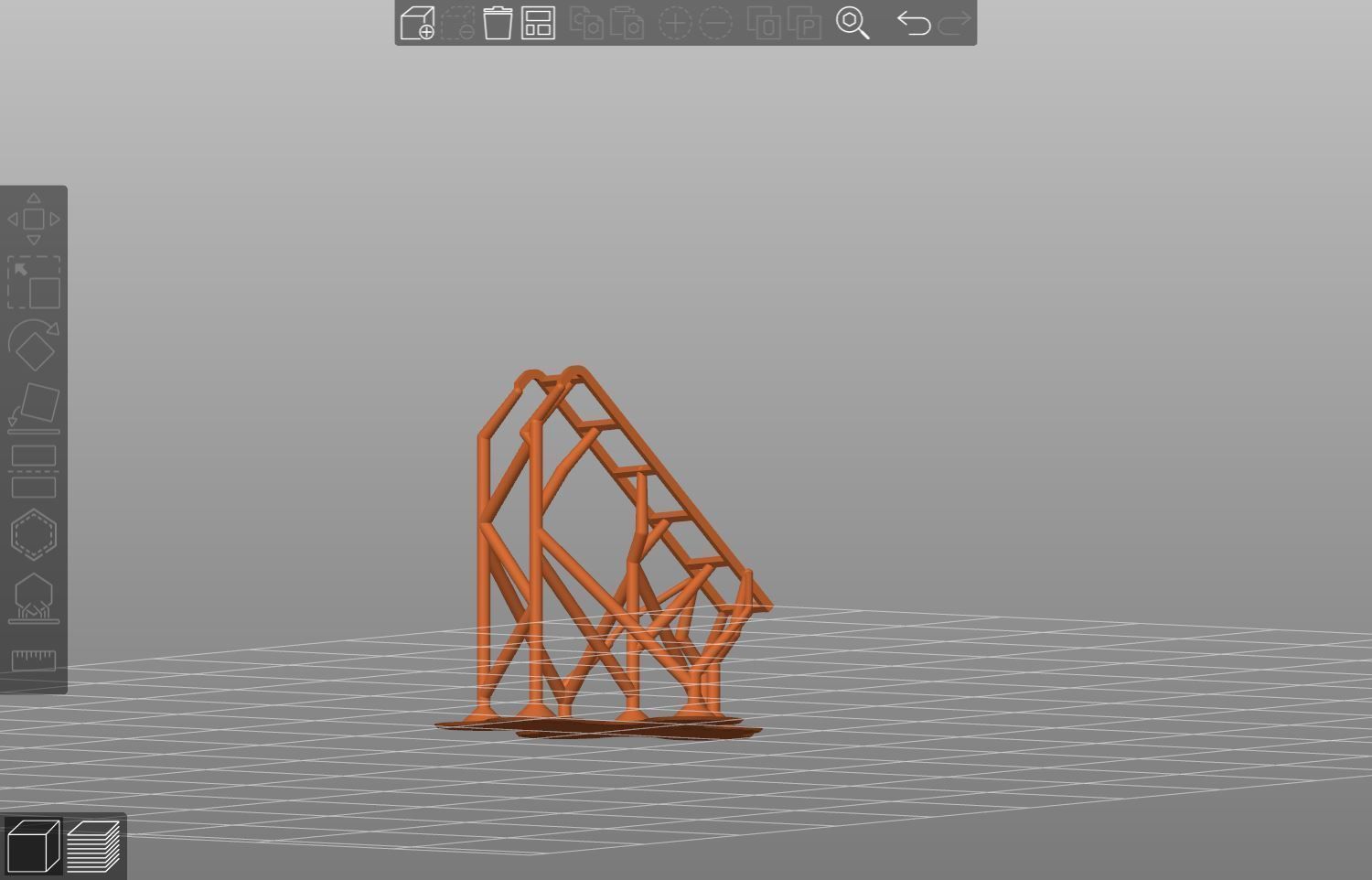Click the Redo arrow

pyautogui.click(x=954, y=23)
